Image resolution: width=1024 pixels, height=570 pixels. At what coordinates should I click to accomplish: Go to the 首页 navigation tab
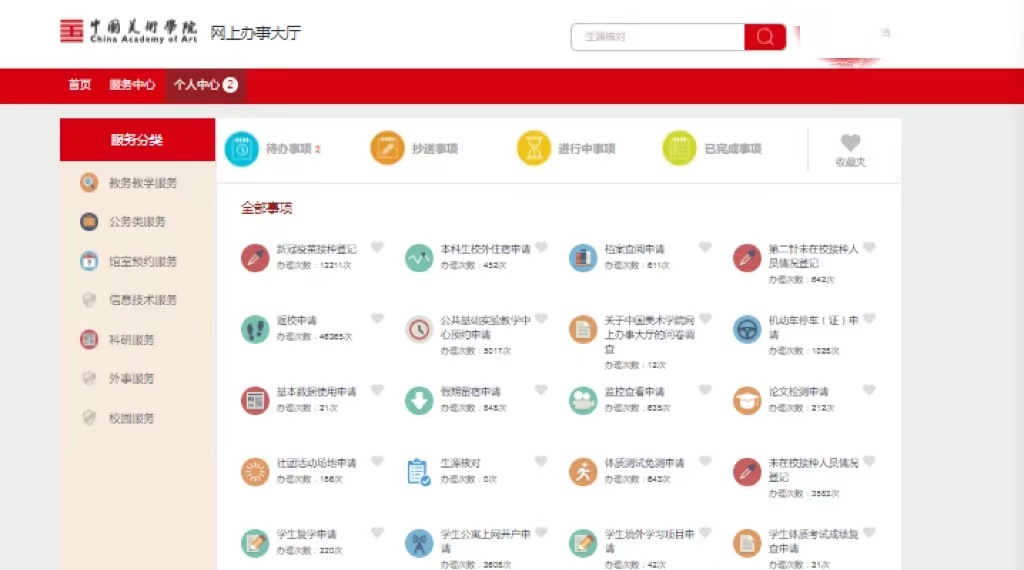pos(80,85)
